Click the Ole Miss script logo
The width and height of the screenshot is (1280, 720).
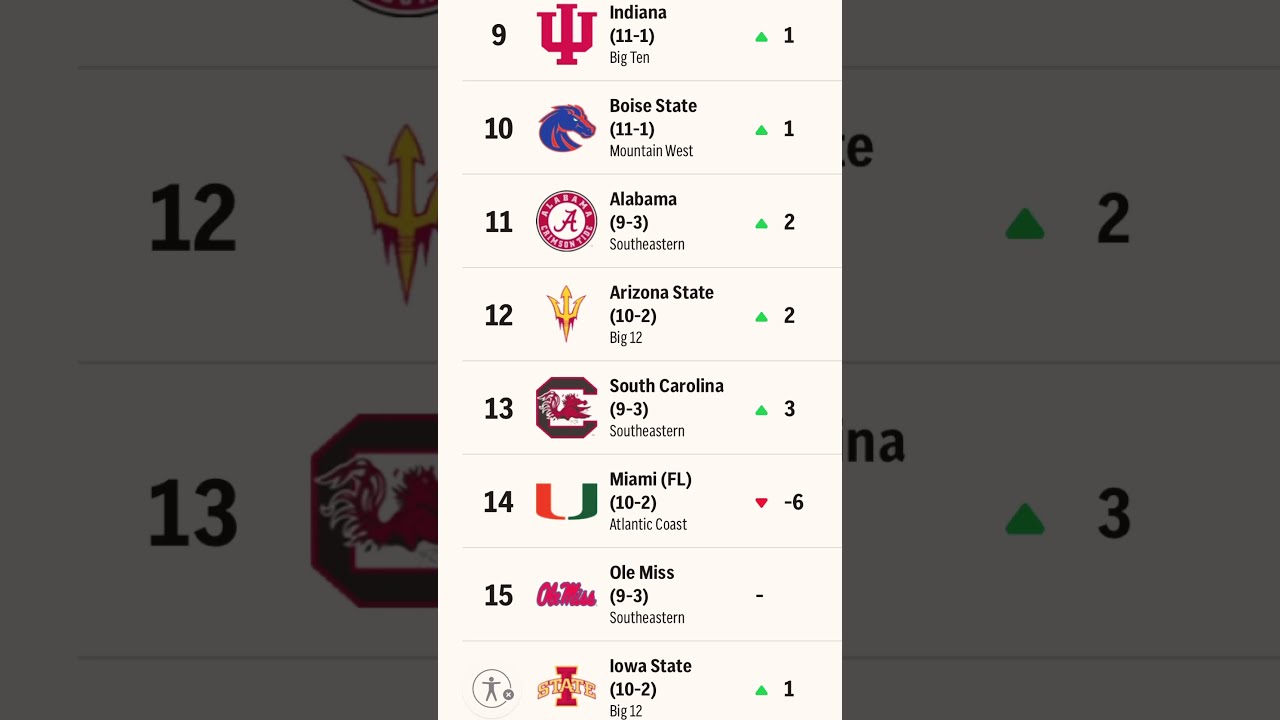click(567, 595)
